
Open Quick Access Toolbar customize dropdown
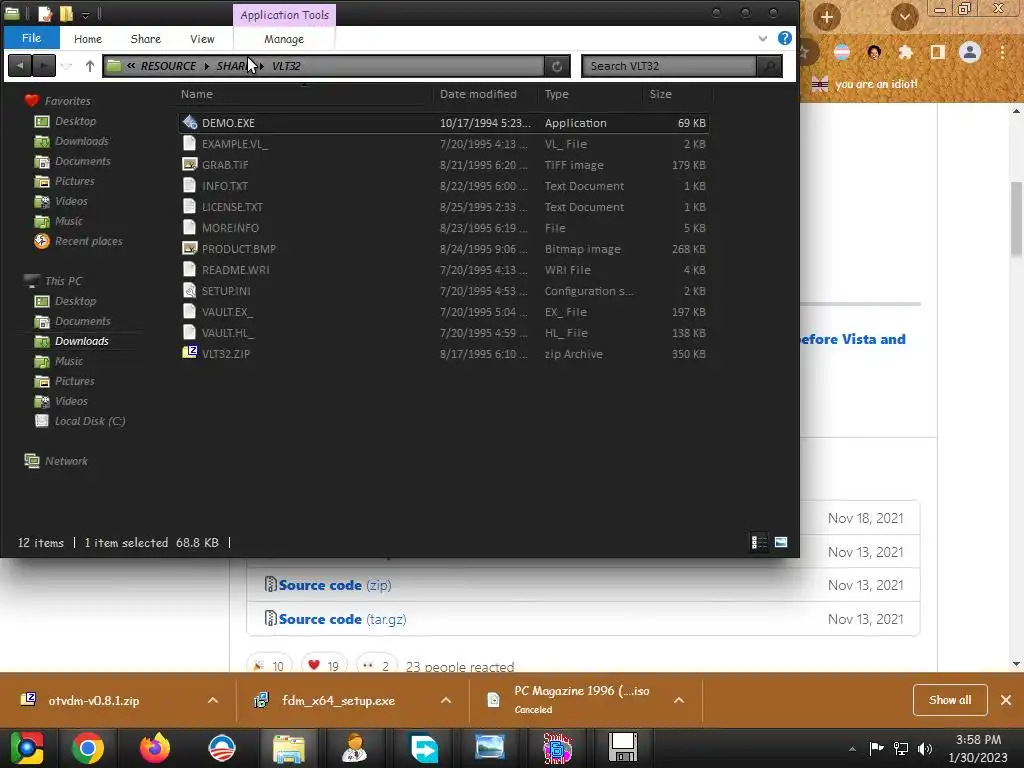click(86, 14)
